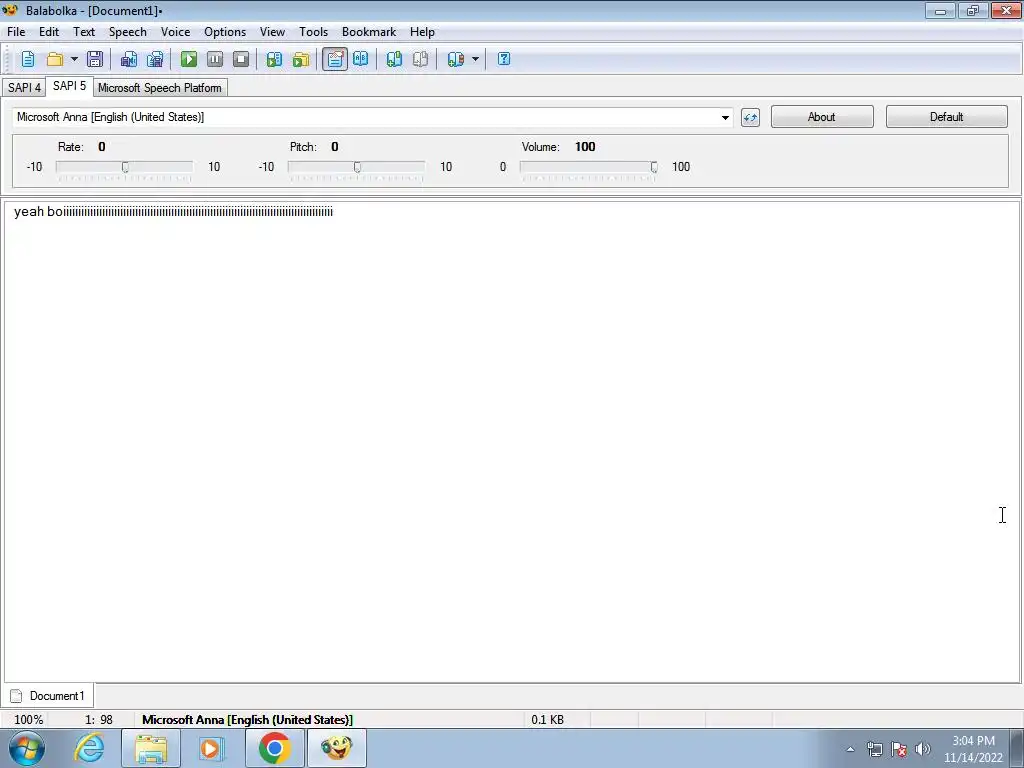Open the Help menu
The height and width of the screenshot is (768, 1024).
422,32
